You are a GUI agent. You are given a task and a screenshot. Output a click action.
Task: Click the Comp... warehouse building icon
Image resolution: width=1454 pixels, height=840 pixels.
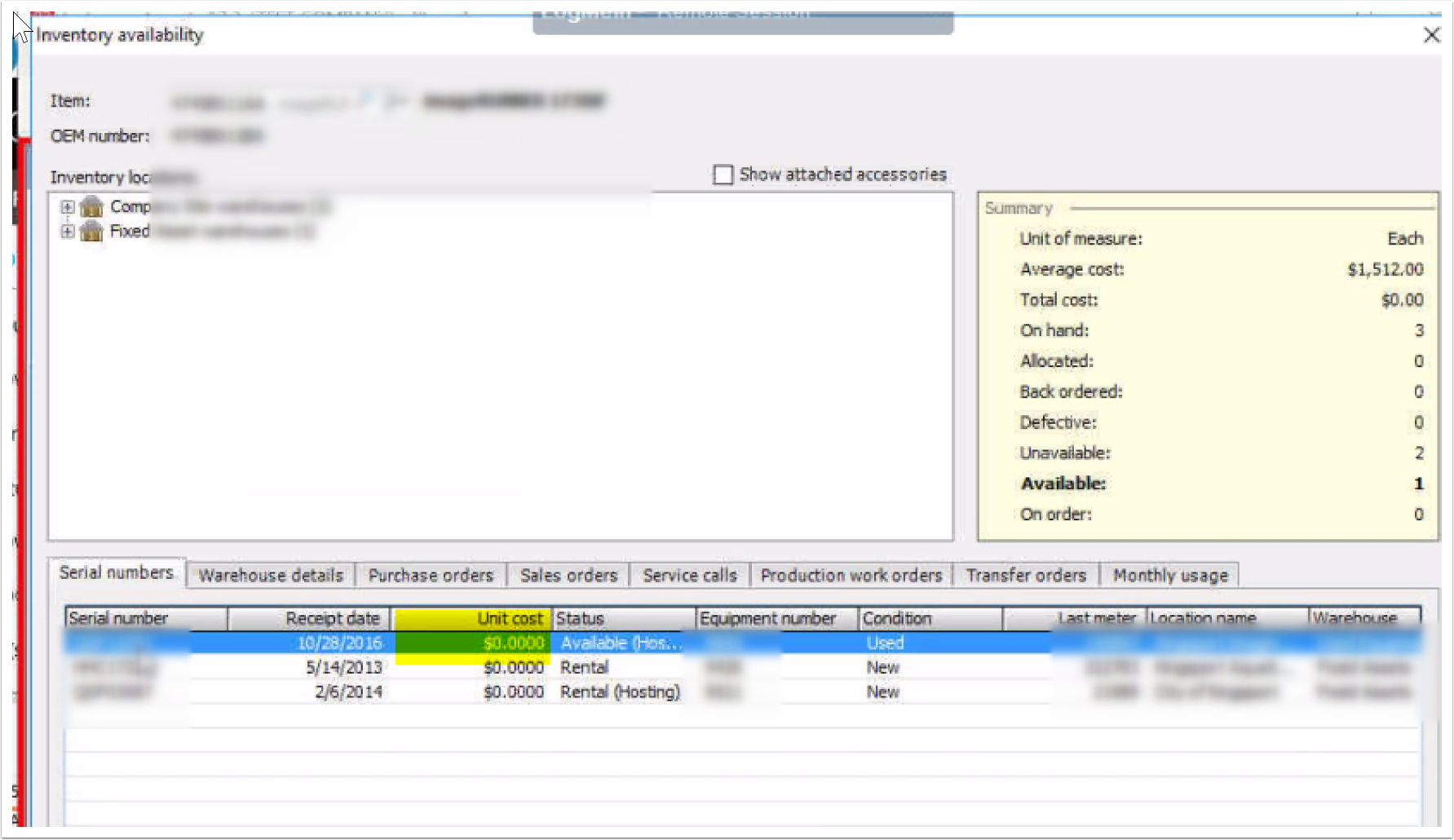tap(92, 206)
